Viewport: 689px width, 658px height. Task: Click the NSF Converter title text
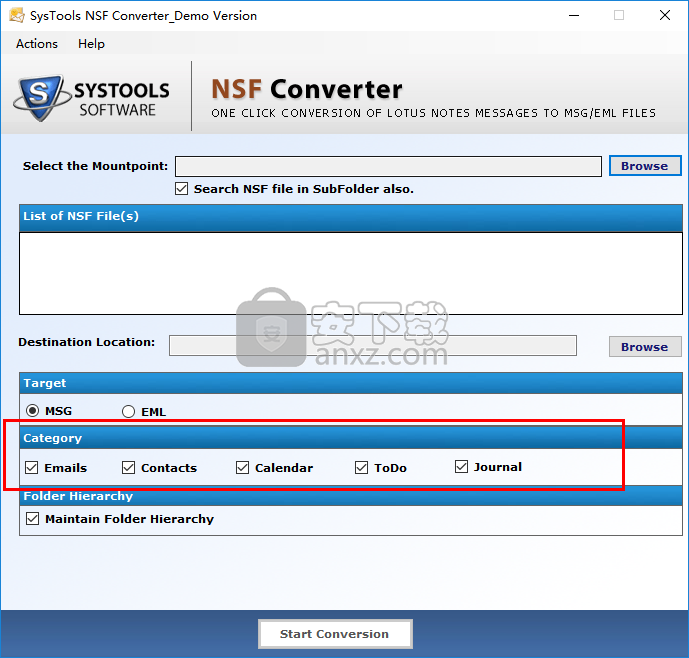307,89
